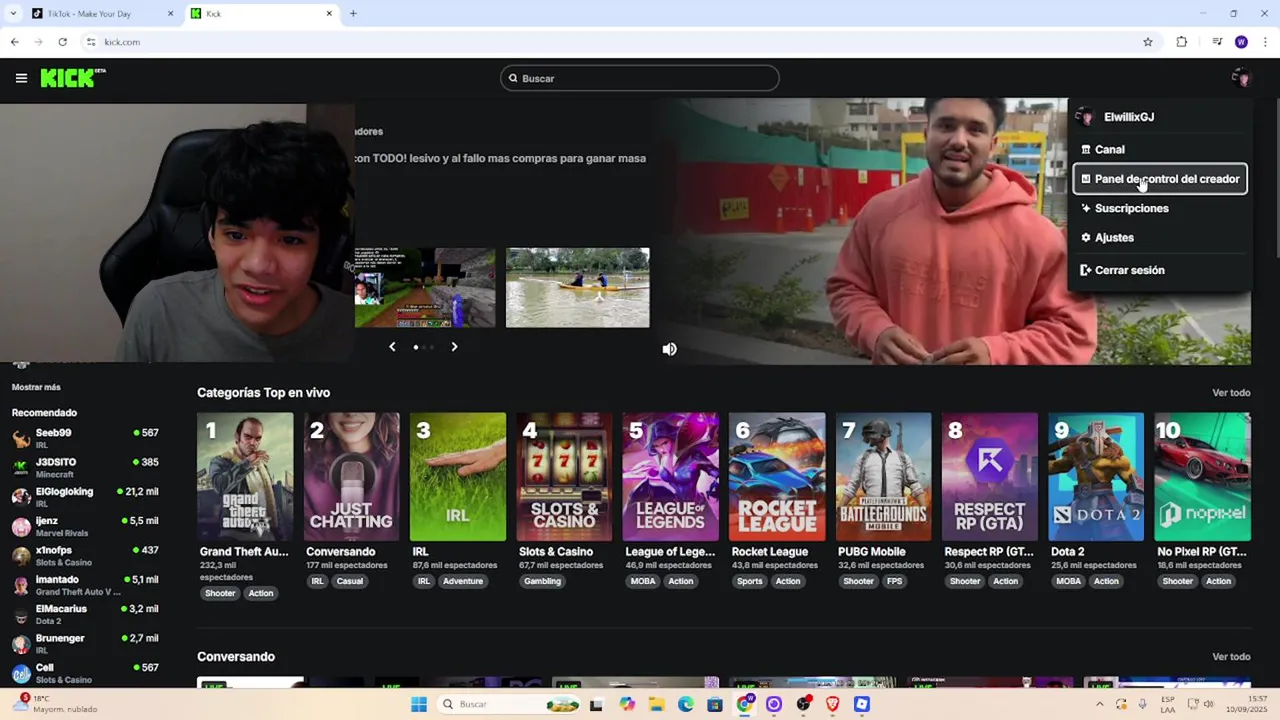Expand sidebar with Mostrar más
The image size is (1280, 720).
point(36,387)
